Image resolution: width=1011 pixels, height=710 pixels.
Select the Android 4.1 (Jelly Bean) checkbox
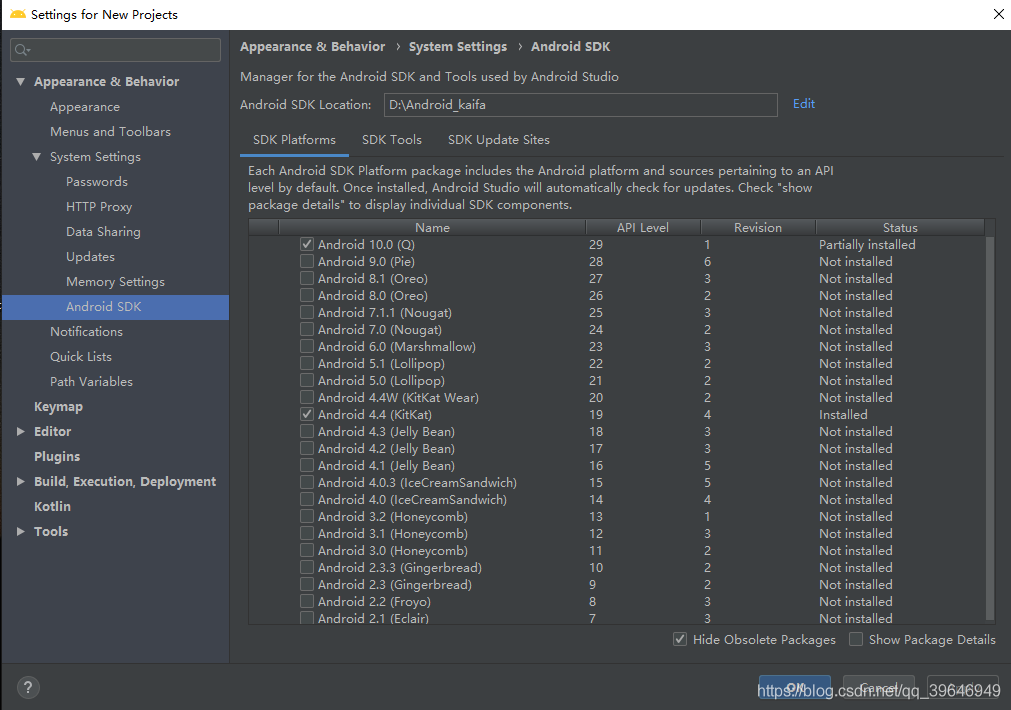[x=307, y=465]
